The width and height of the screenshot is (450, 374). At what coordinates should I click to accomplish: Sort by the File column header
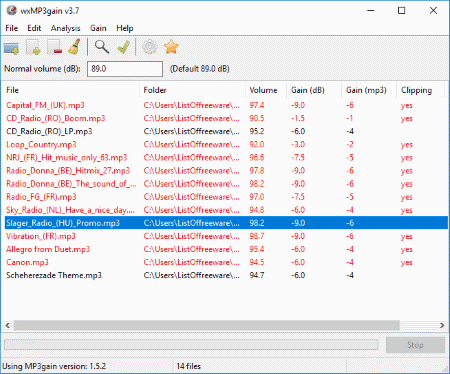tap(72, 90)
